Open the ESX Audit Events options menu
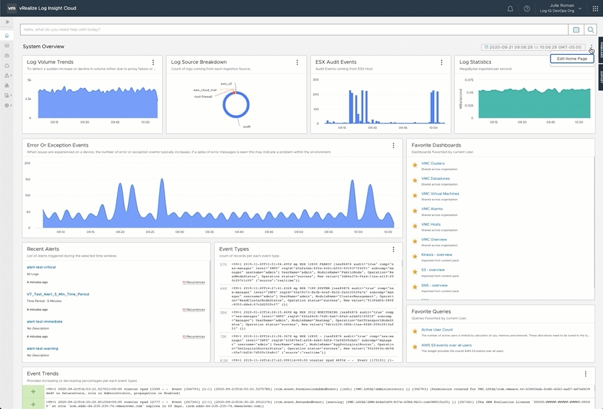603x409 pixels. 441,63
